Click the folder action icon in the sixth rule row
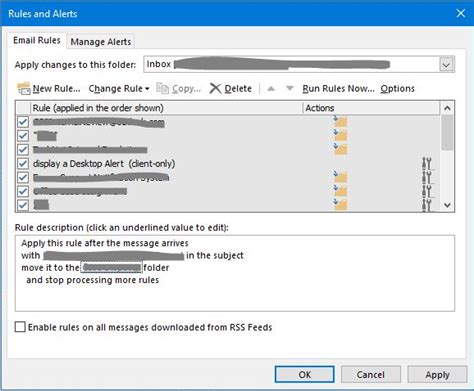The height and width of the screenshot is (391, 474). click(x=340, y=191)
